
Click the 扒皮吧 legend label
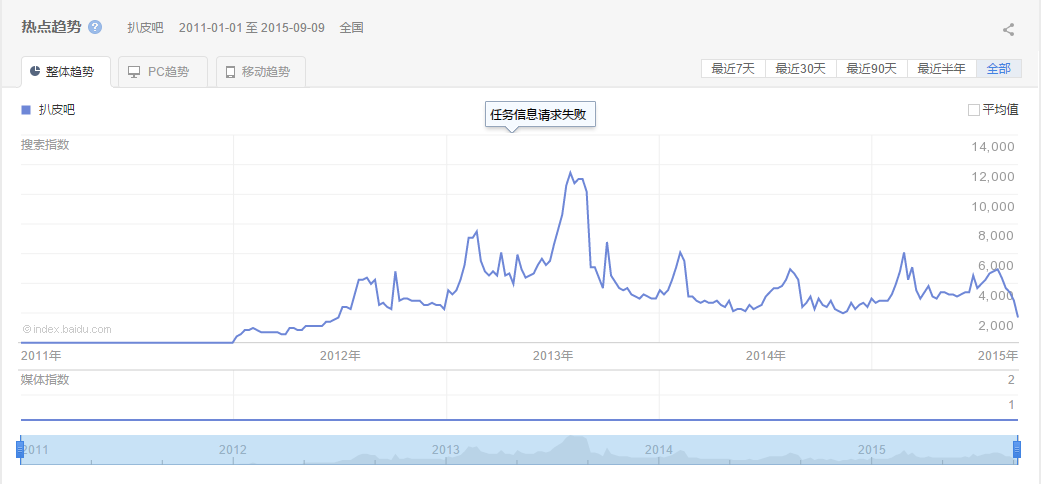(x=57, y=110)
